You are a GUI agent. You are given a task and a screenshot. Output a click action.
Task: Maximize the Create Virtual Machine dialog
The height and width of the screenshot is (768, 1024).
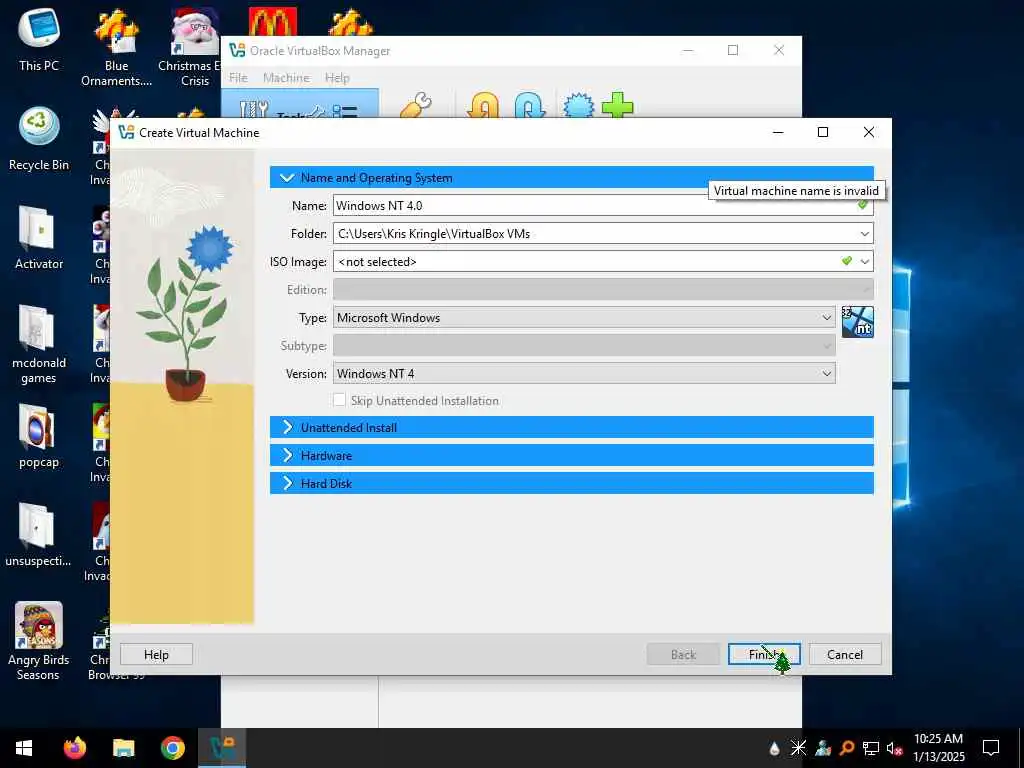(823, 133)
